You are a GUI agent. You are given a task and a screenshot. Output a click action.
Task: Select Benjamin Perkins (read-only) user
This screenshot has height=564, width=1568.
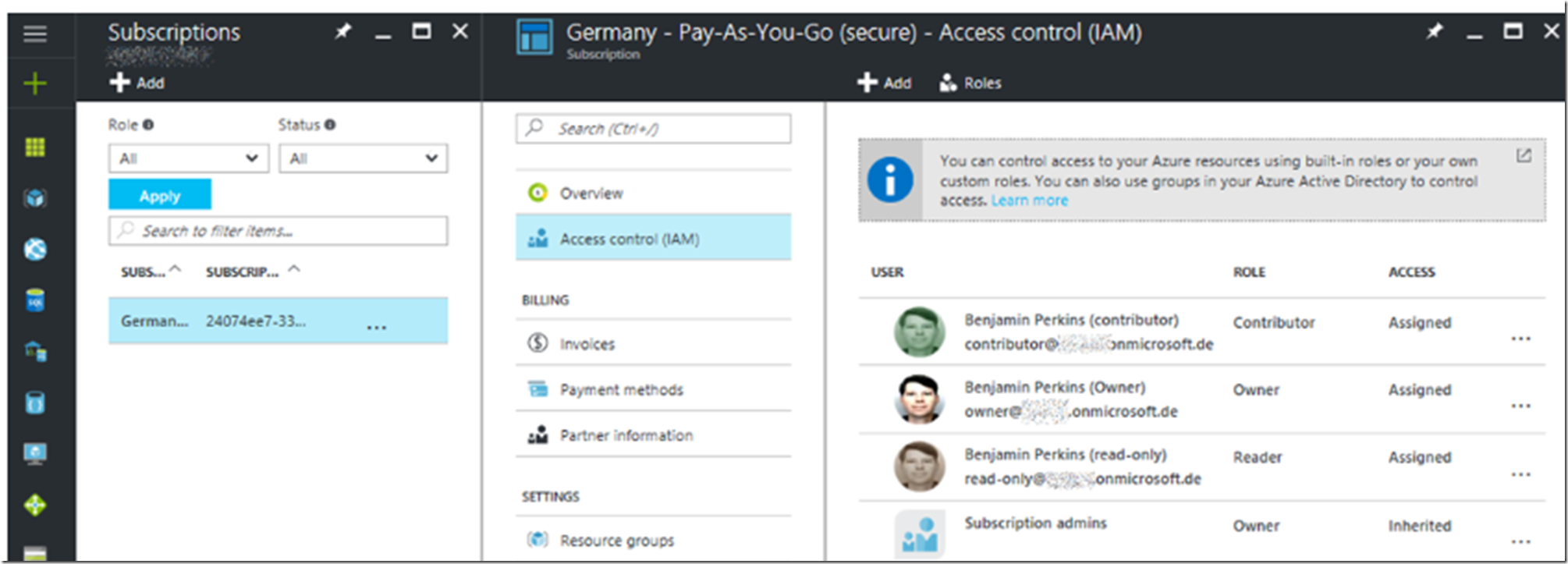pyautogui.click(x=1202, y=466)
